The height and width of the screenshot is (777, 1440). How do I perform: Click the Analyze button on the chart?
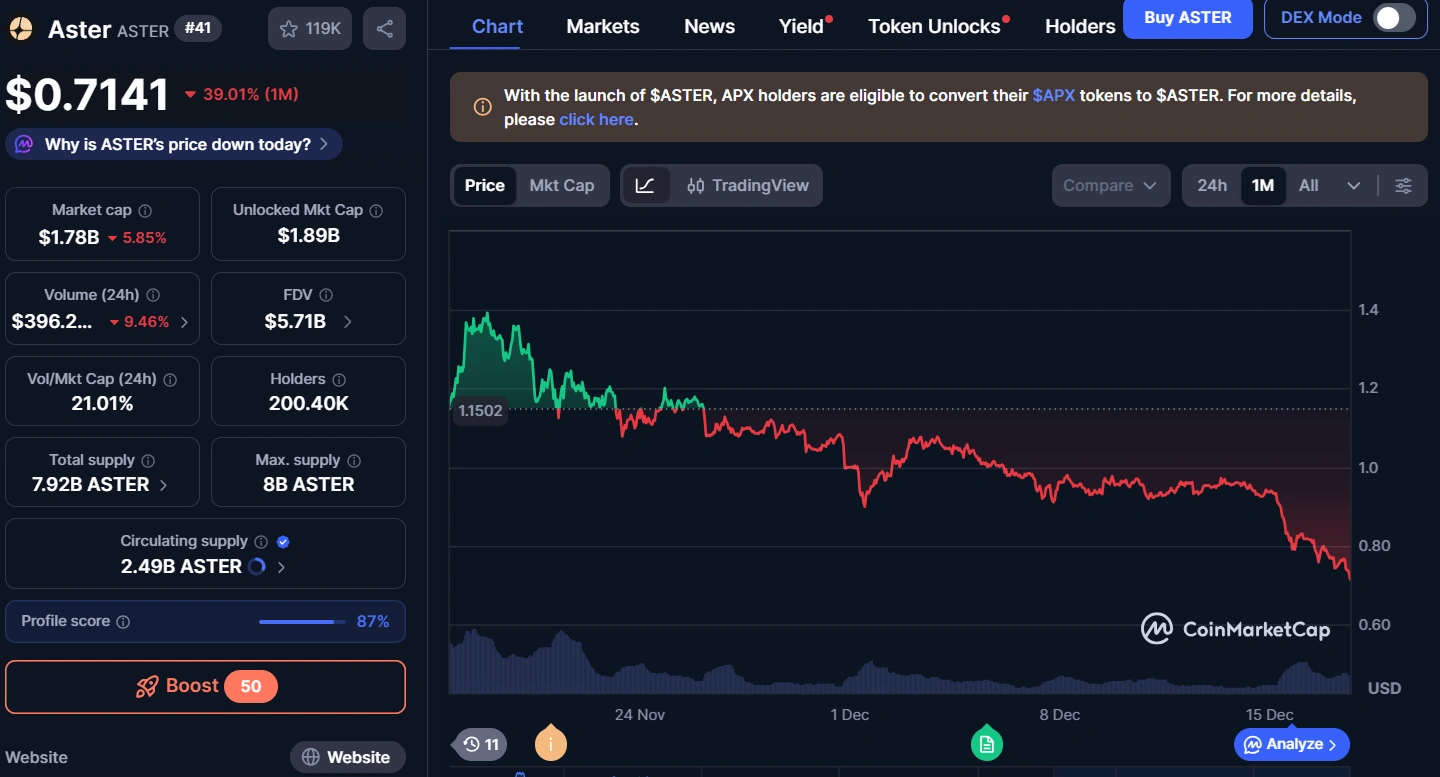(1291, 744)
